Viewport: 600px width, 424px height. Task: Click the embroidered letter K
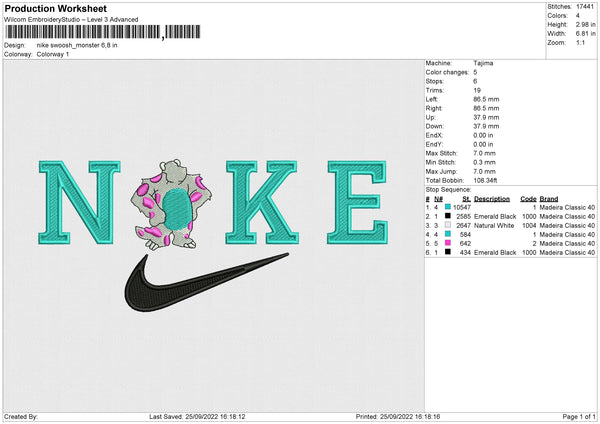262,202
